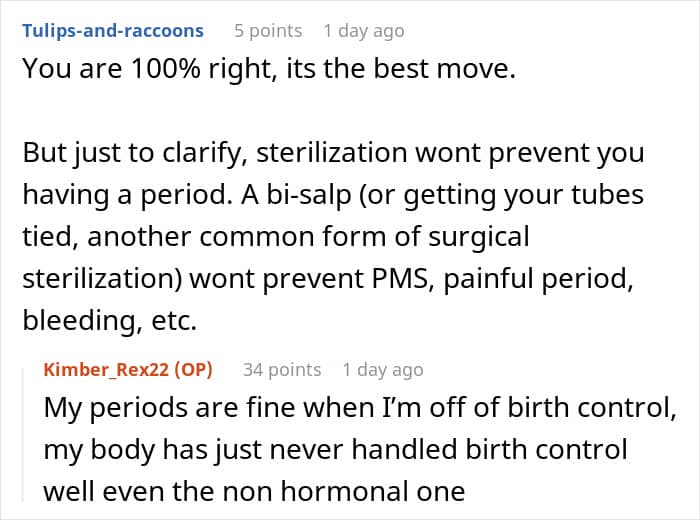
Task: Open the Tulips-and-raccoons user profile
Action: pyautogui.click(x=112, y=30)
